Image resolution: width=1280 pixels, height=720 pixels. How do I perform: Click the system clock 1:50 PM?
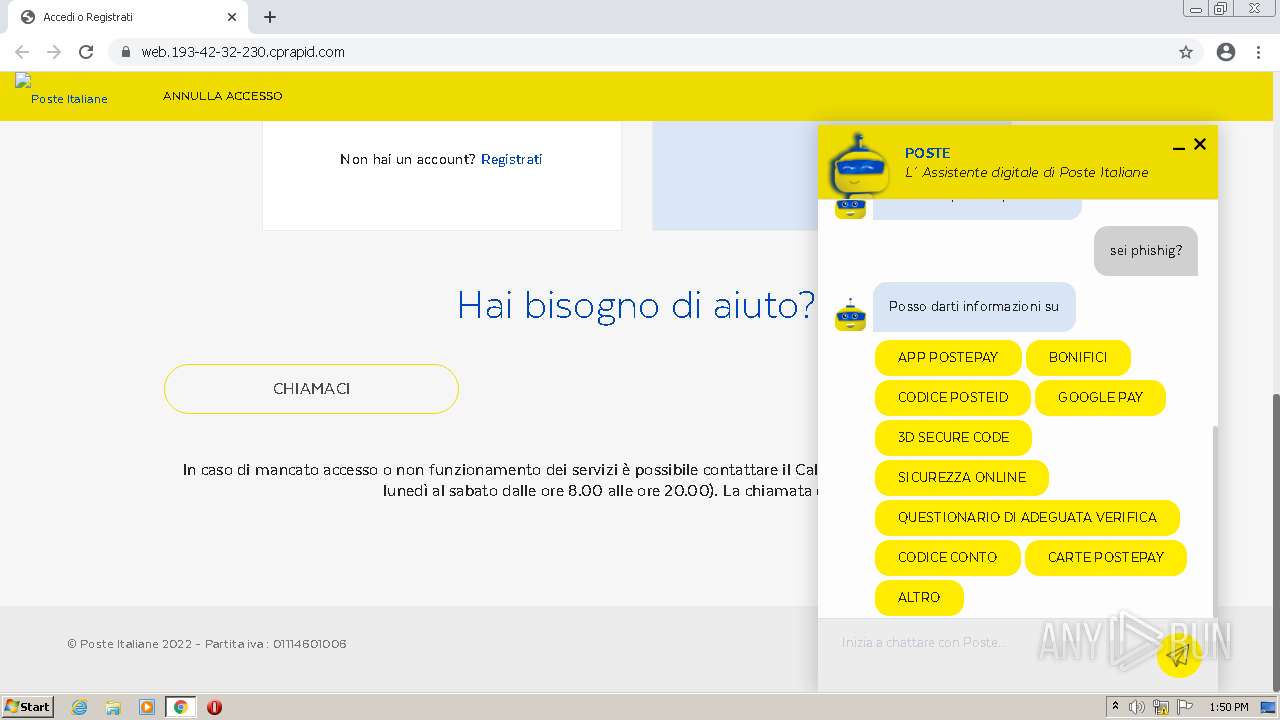point(1229,707)
